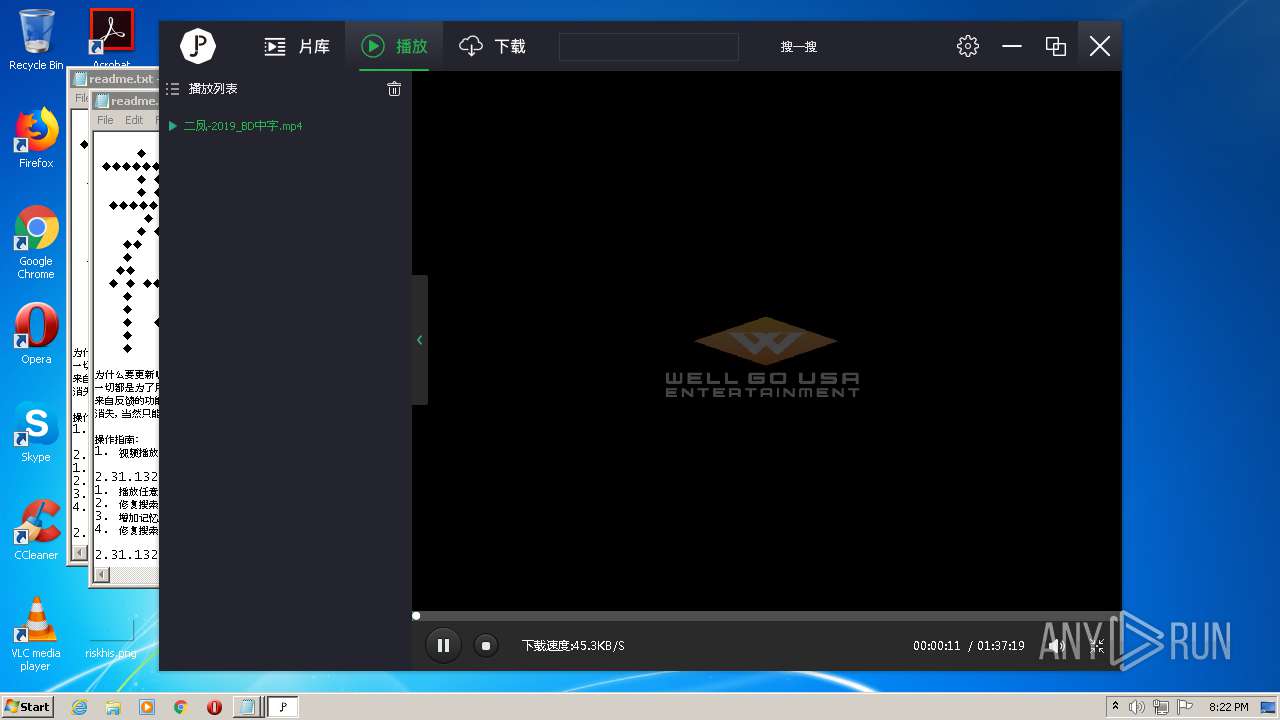Switch to the 播放 playback tab

(394, 46)
